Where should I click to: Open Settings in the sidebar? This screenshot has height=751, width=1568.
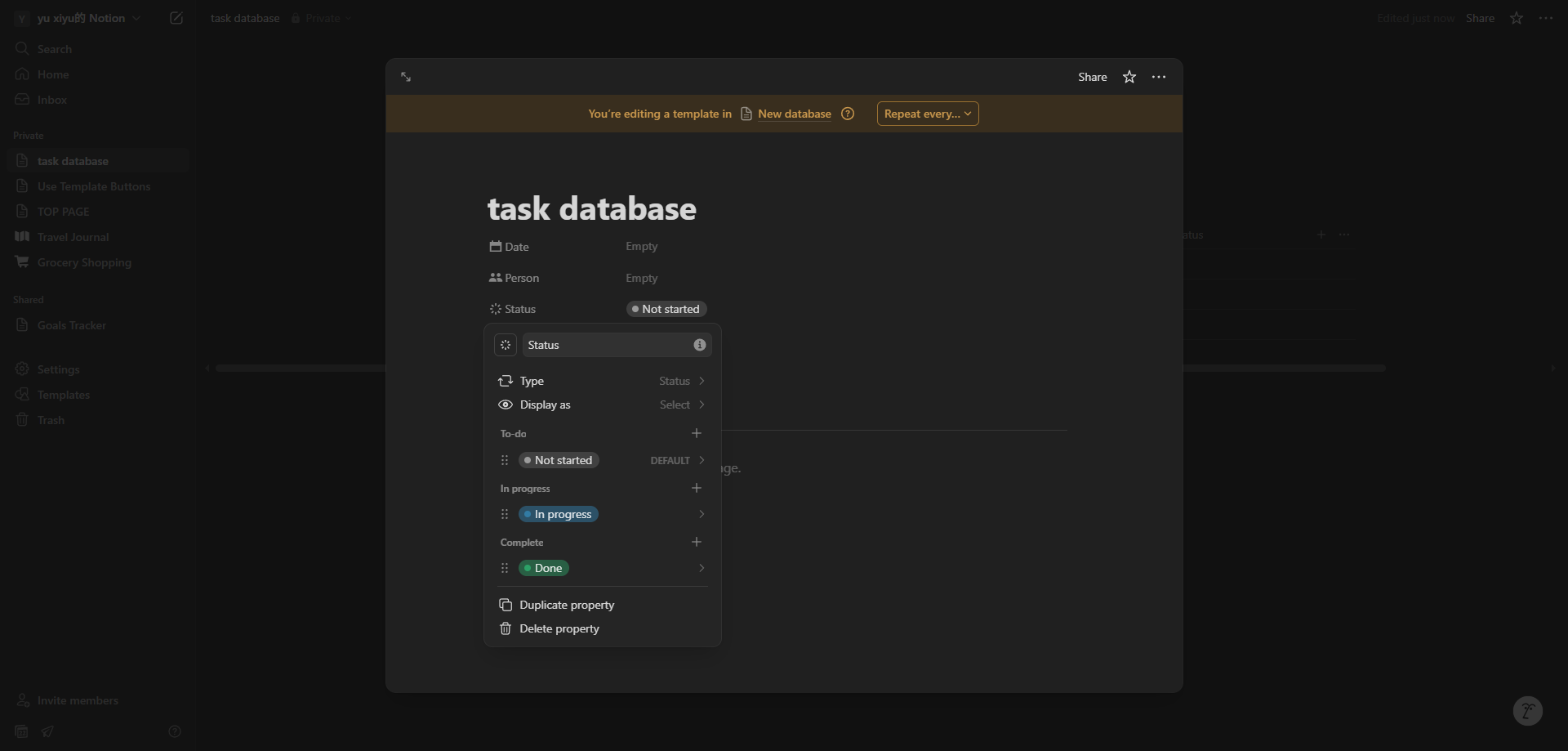[x=96, y=369]
